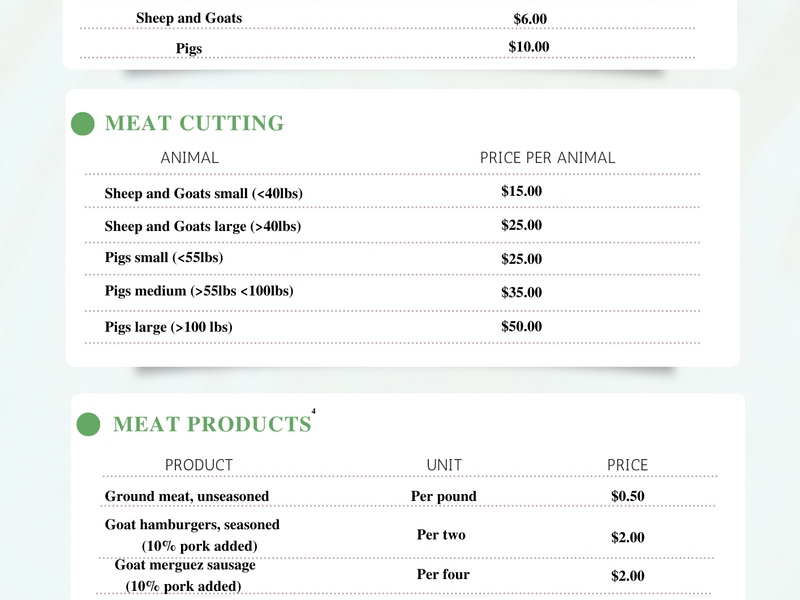Click the Pigs large (>100 lbs) entry

point(168,327)
